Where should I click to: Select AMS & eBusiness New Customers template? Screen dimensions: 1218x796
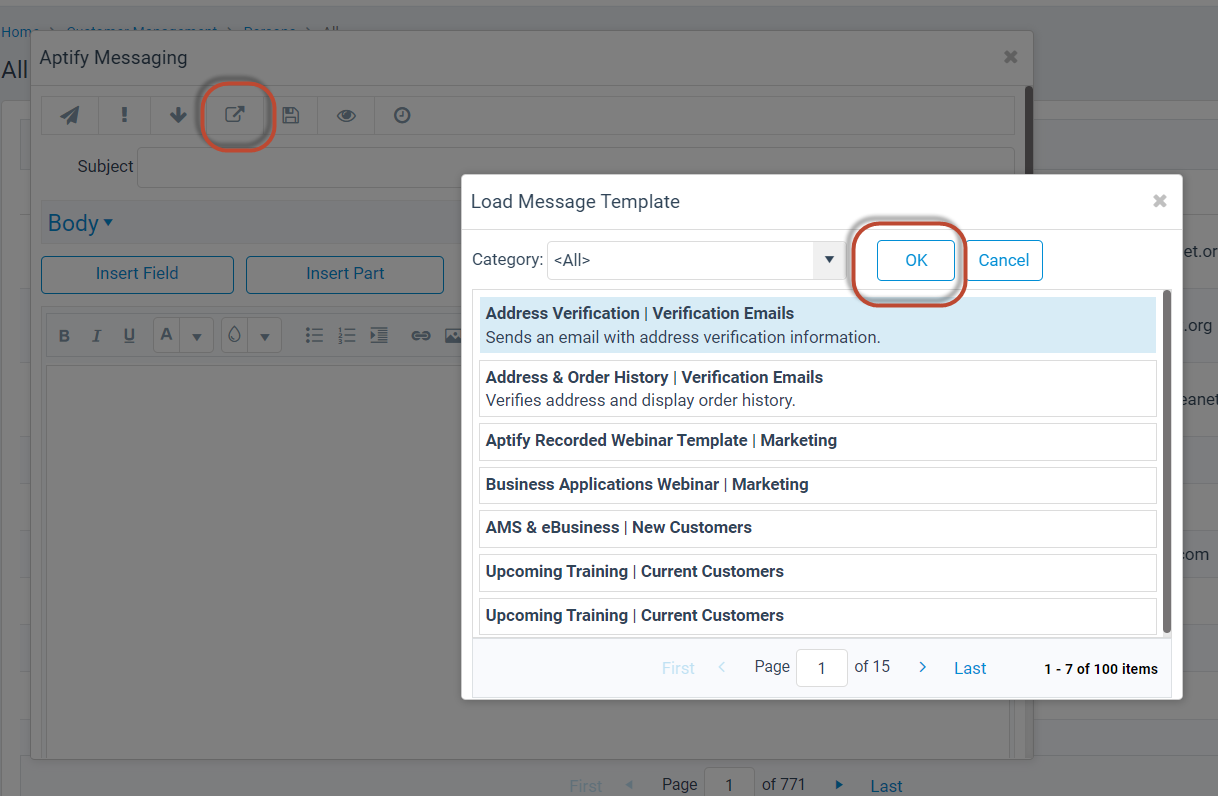tap(818, 528)
